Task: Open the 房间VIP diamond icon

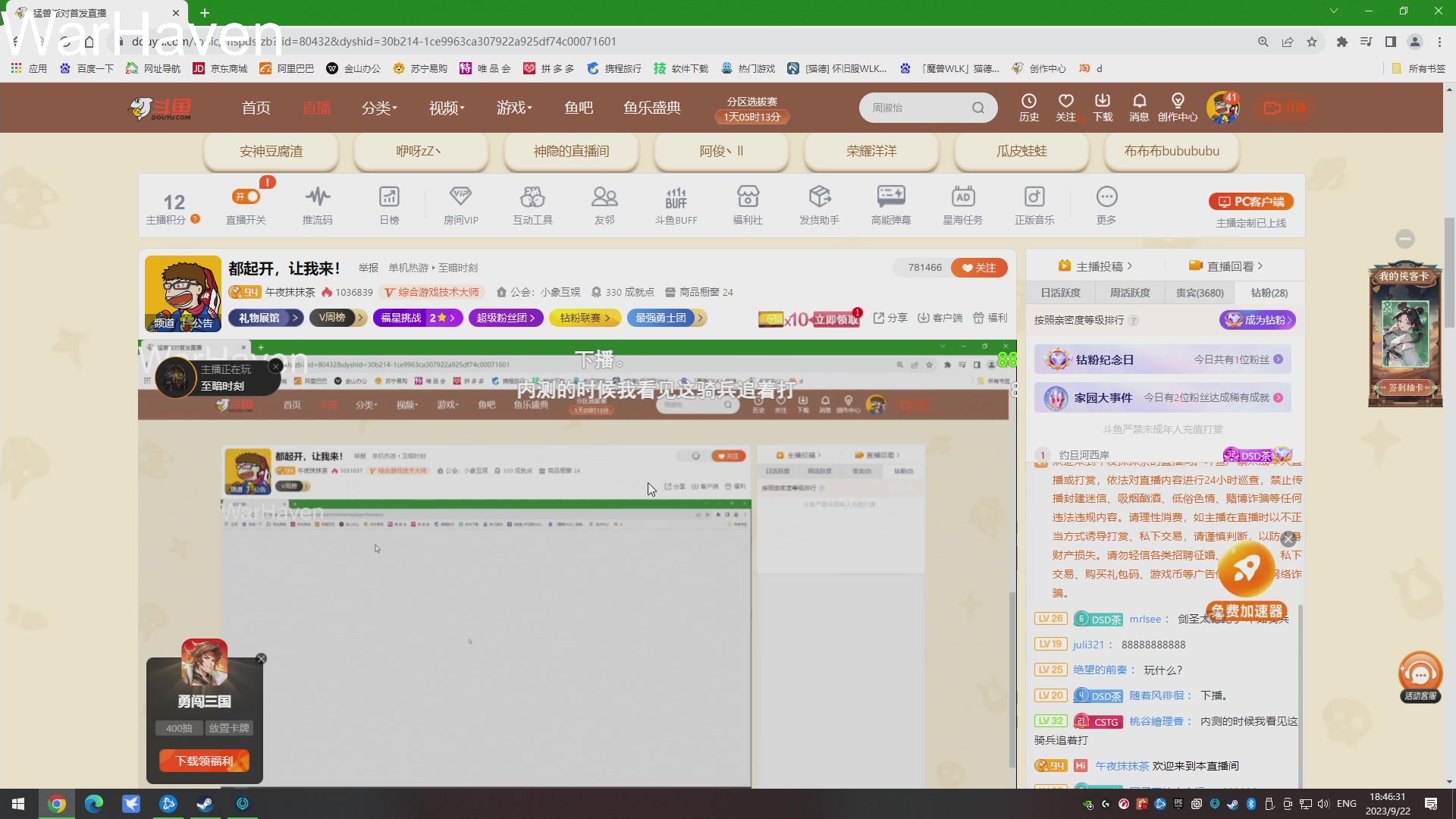Action: coord(460,205)
